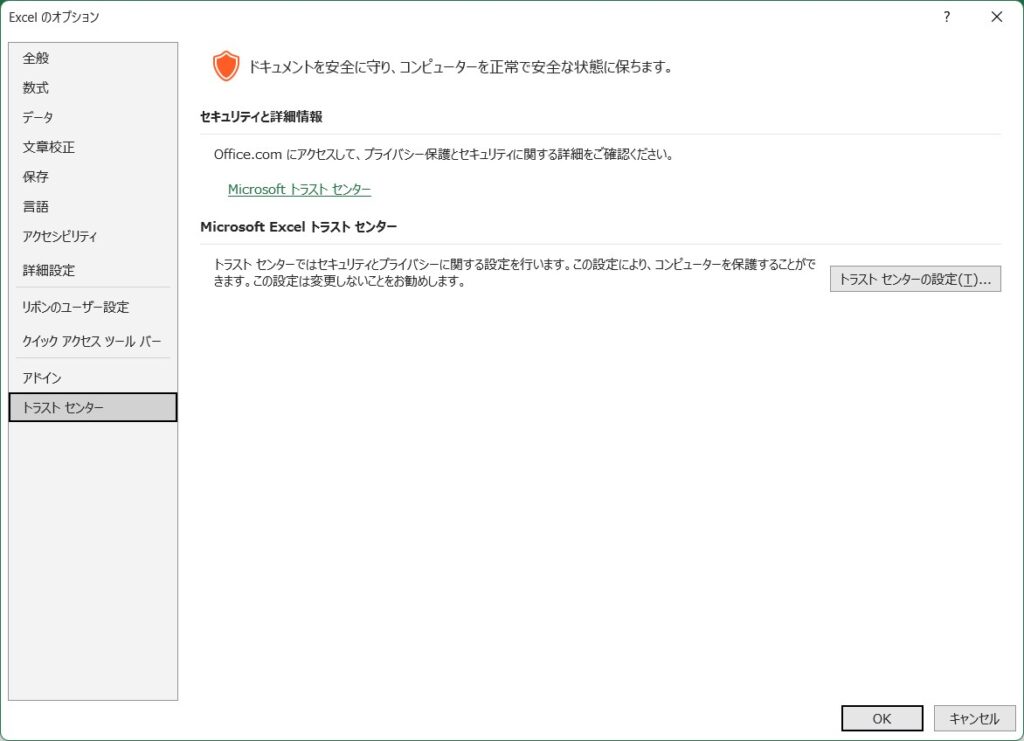This screenshot has height=741, width=1024.
Task: Select 言語 in the options list
Action: [x=36, y=207]
